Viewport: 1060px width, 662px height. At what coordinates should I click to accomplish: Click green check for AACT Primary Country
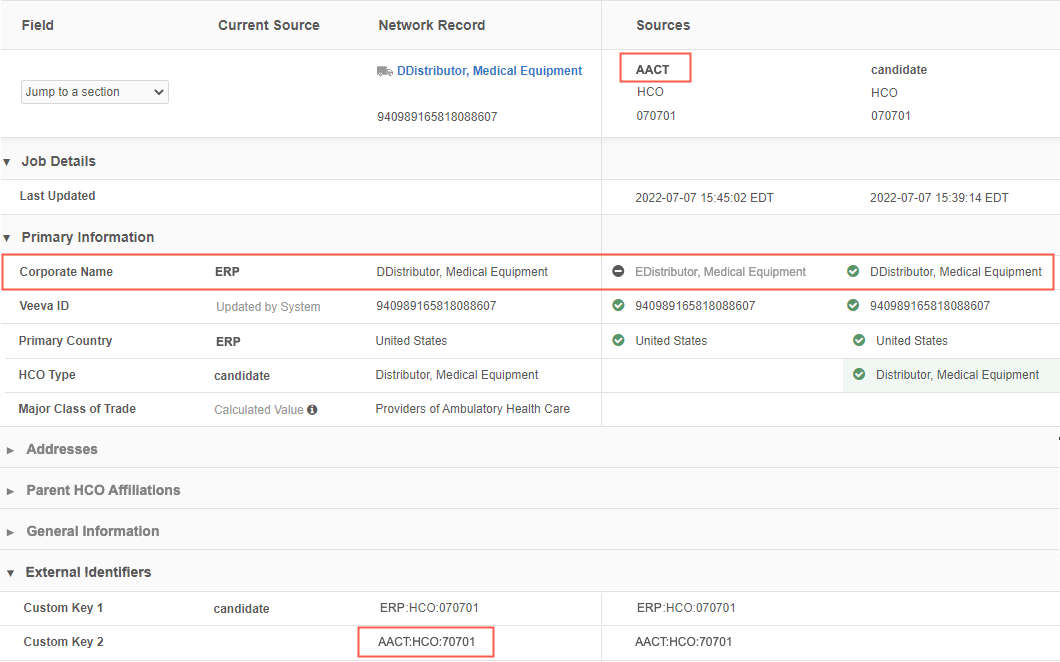(x=619, y=341)
